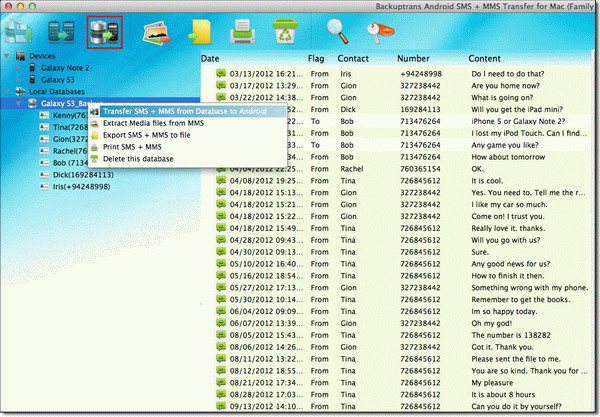Select Dick(169284113) contact in tree
Screen dimensions: 600x417
(x=83, y=175)
